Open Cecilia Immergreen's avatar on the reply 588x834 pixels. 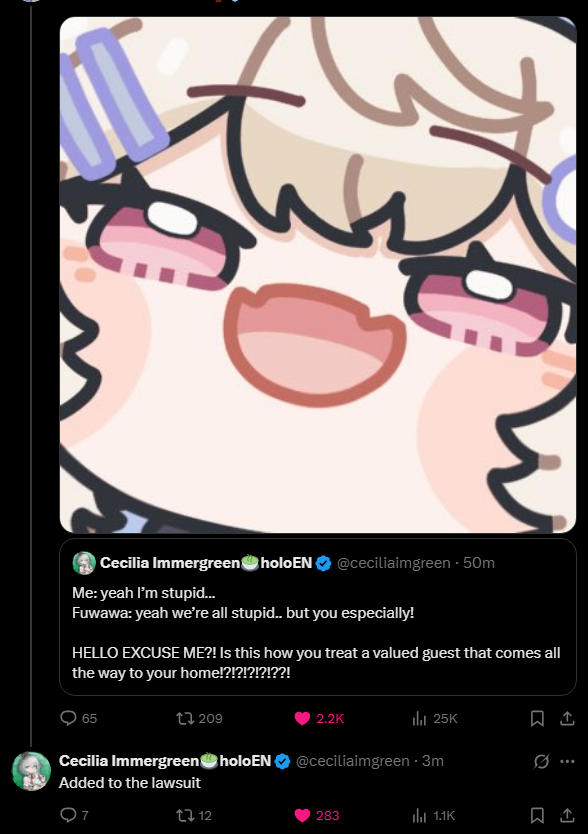(x=31, y=771)
